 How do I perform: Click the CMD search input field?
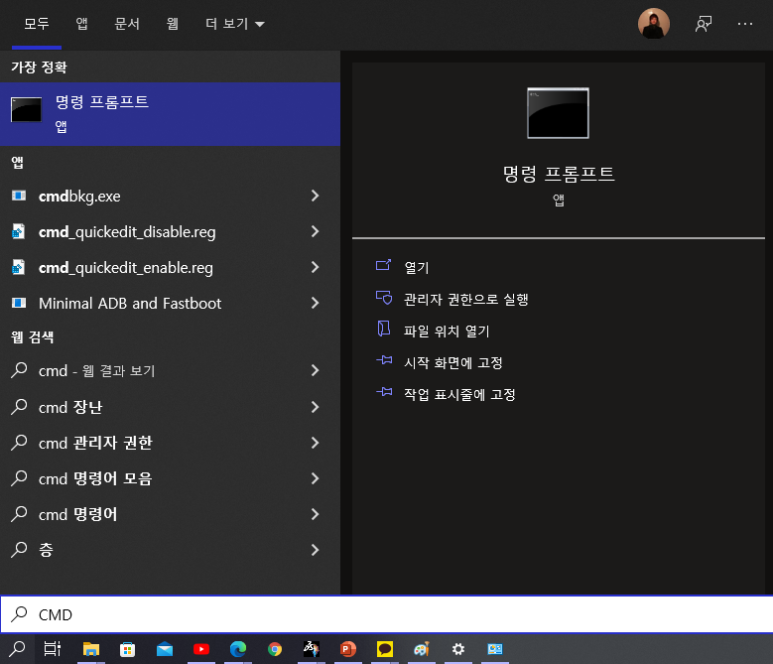tap(386, 614)
